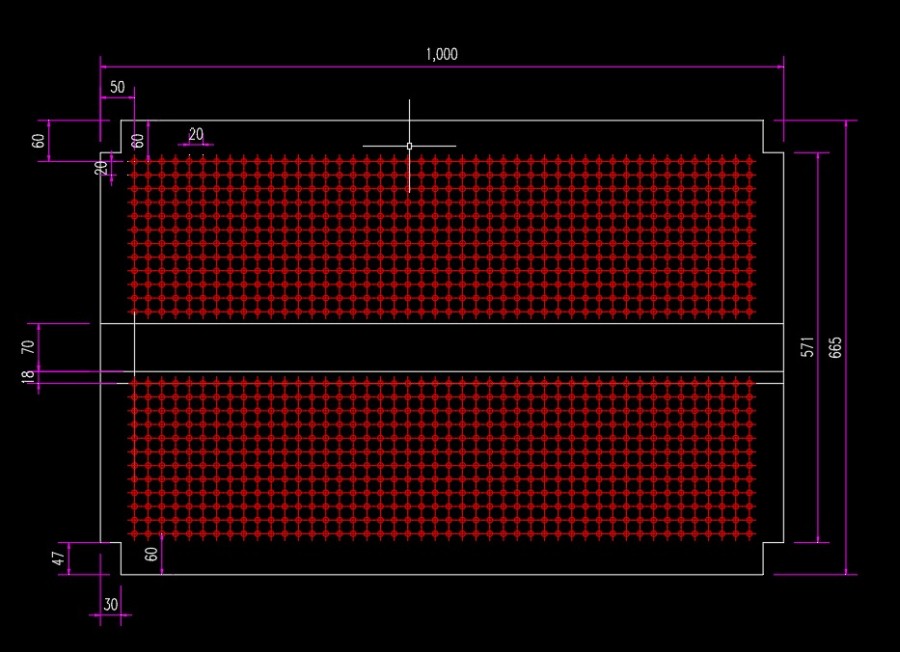Select the 1,000 overall width dimension text
This screenshot has width=900, height=652.
pos(441,55)
